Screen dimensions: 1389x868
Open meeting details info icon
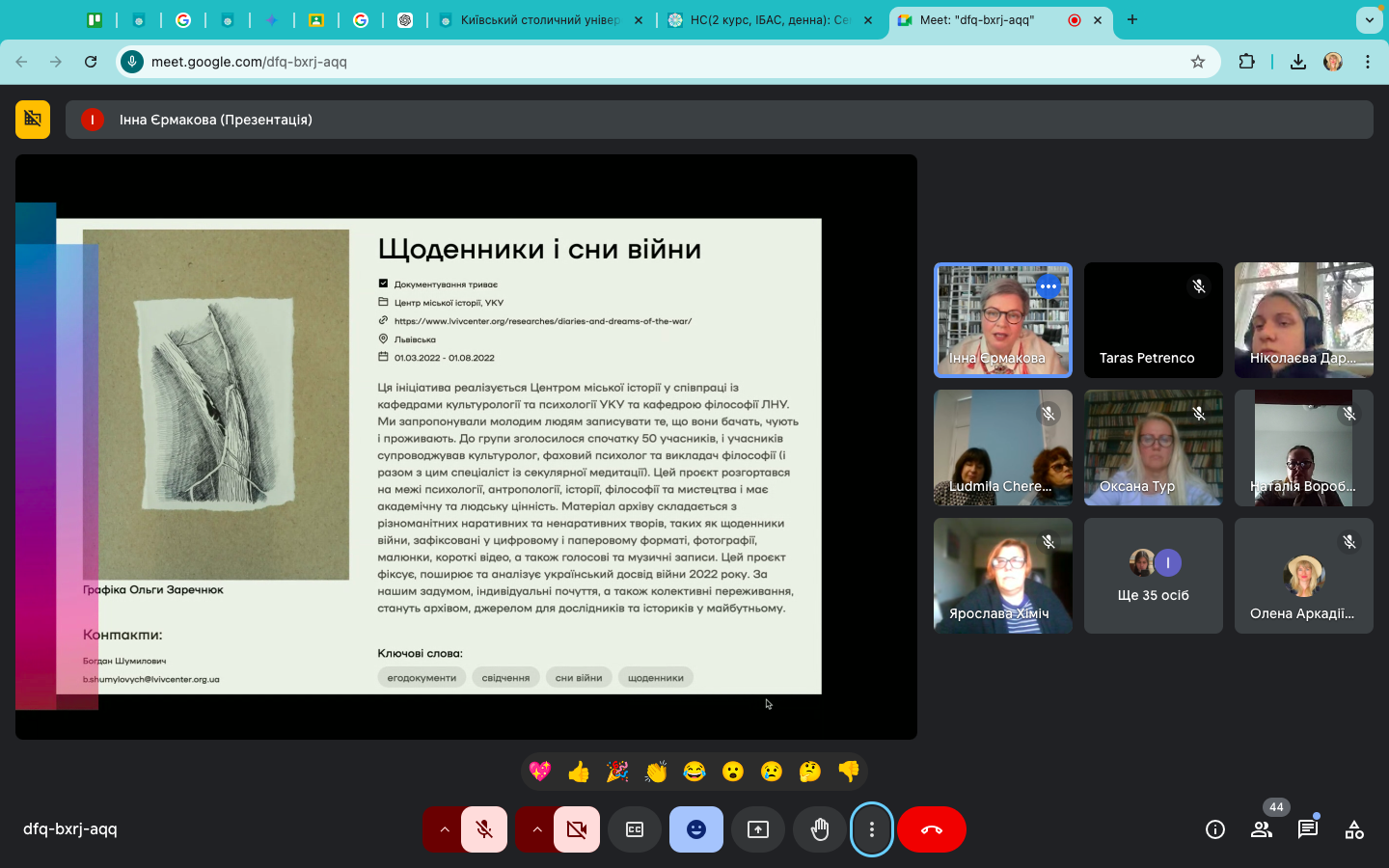1215,829
